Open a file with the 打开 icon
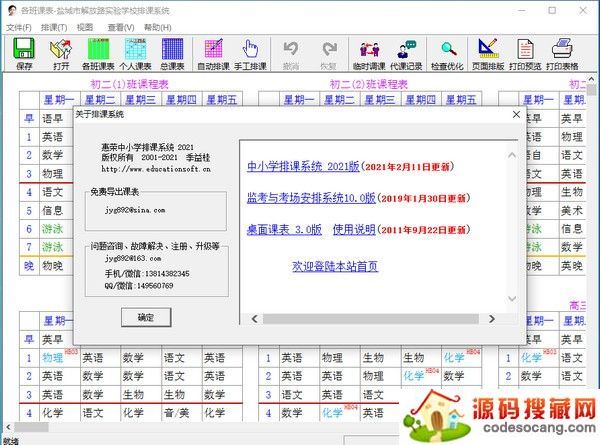The width and height of the screenshot is (600, 445). (62, 54)
